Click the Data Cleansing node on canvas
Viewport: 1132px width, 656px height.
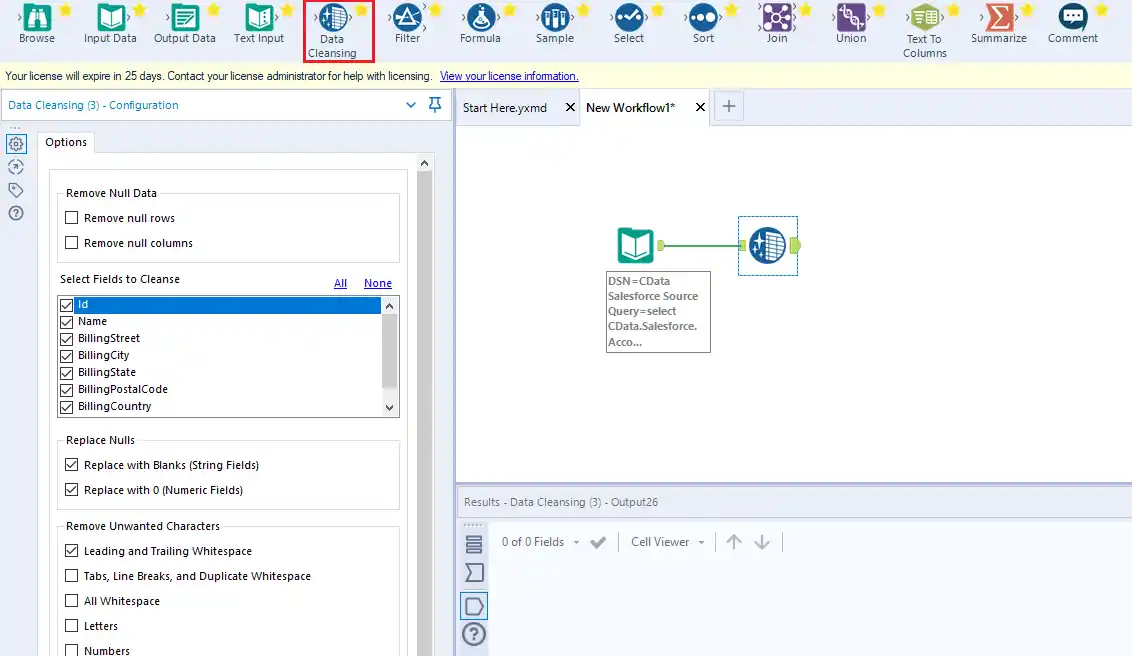click(767, 246)
